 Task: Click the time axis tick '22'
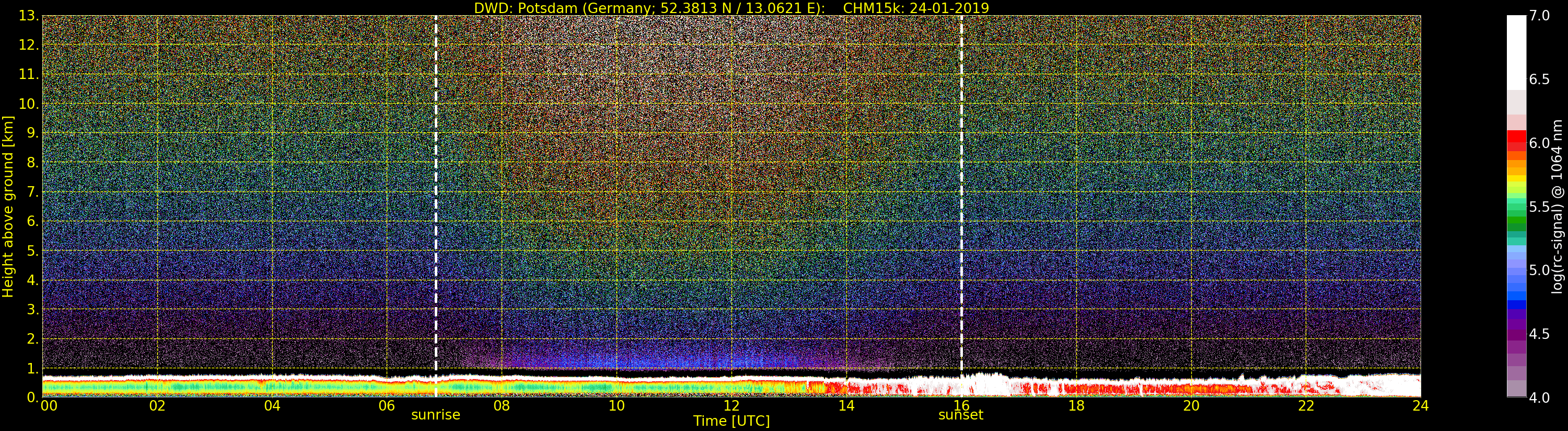click(1306, 405)
